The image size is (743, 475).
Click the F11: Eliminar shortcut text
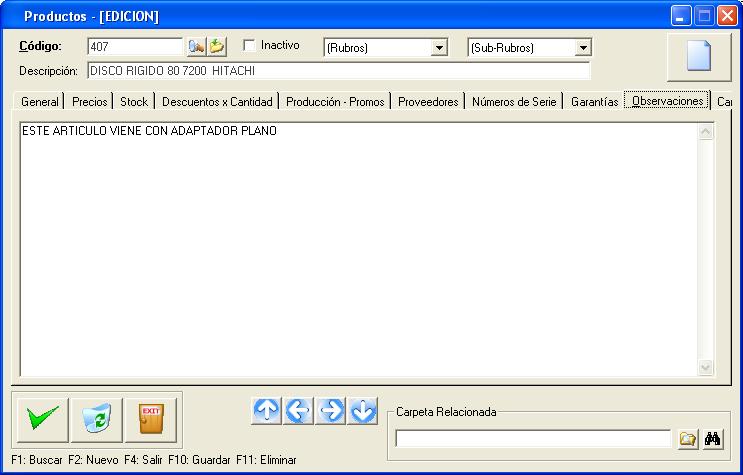point(266,460)
